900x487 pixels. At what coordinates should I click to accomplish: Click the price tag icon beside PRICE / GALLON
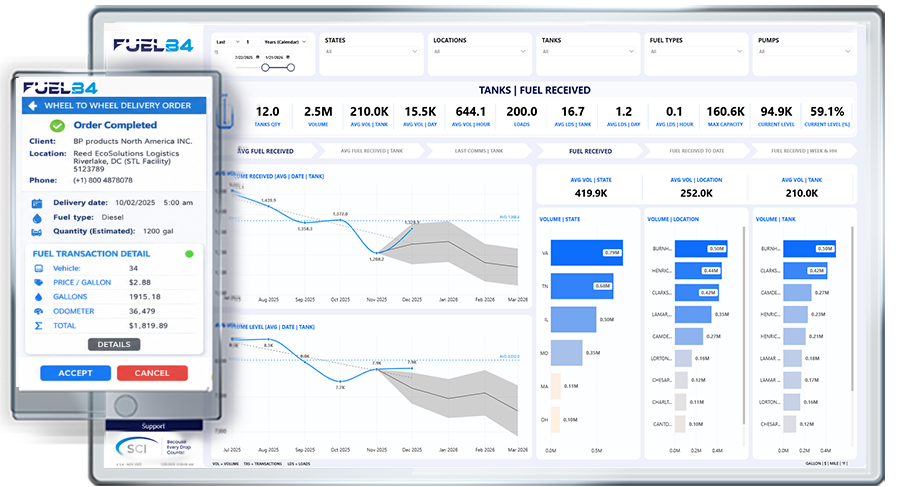38,283
